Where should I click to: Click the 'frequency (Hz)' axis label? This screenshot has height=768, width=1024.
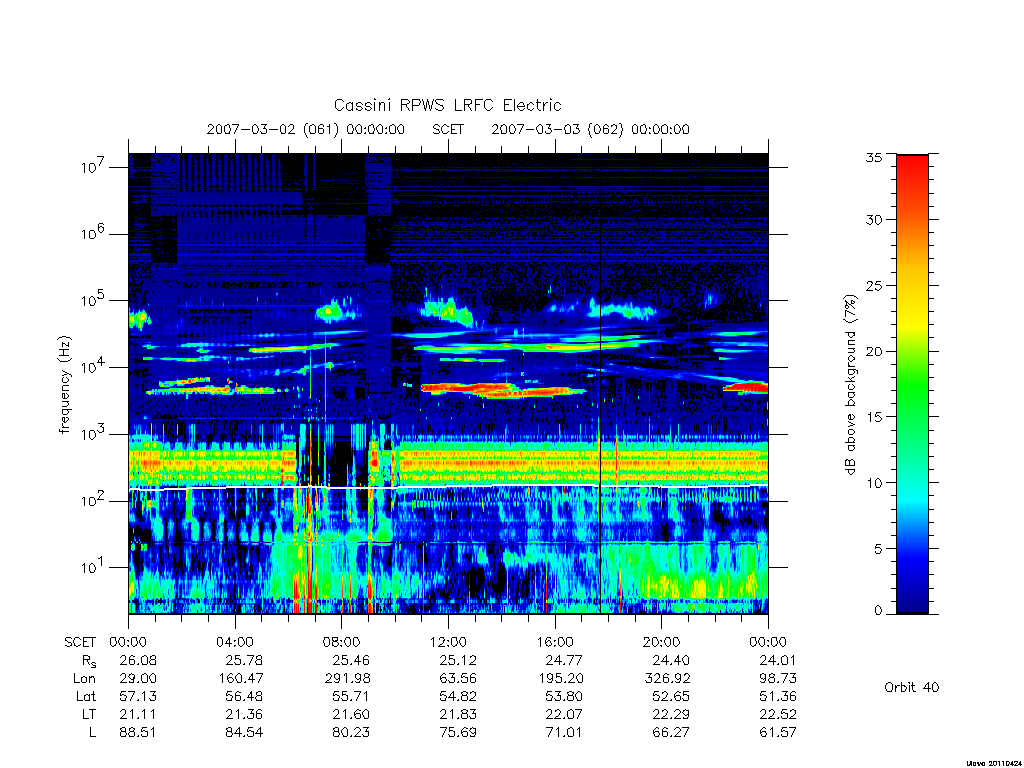(x=64, y=385)
